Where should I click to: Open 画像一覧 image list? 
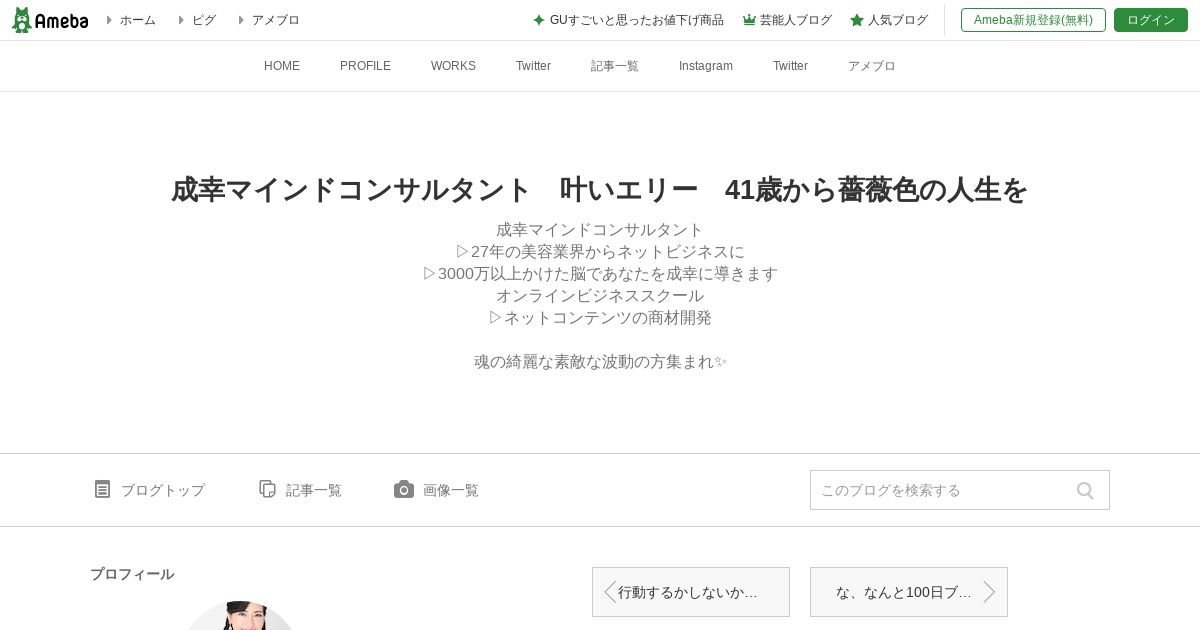pyautogui.click(x=451, y=490)
